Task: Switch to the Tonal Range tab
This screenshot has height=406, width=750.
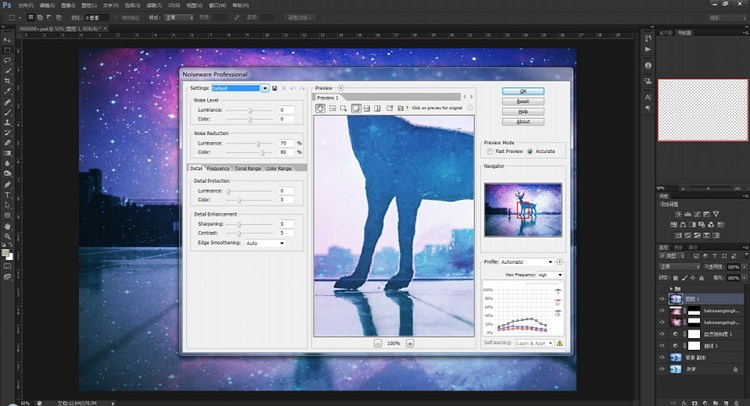Action: click(x=248, y=168)
